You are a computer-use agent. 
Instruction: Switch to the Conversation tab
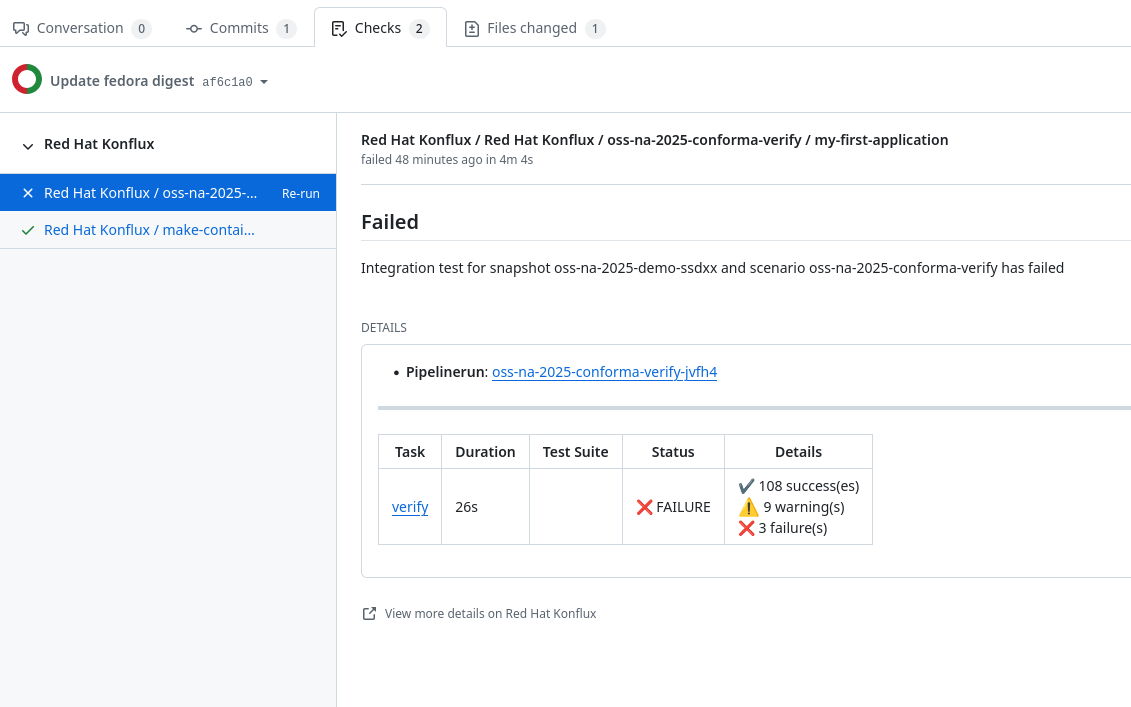pos(80,28)
